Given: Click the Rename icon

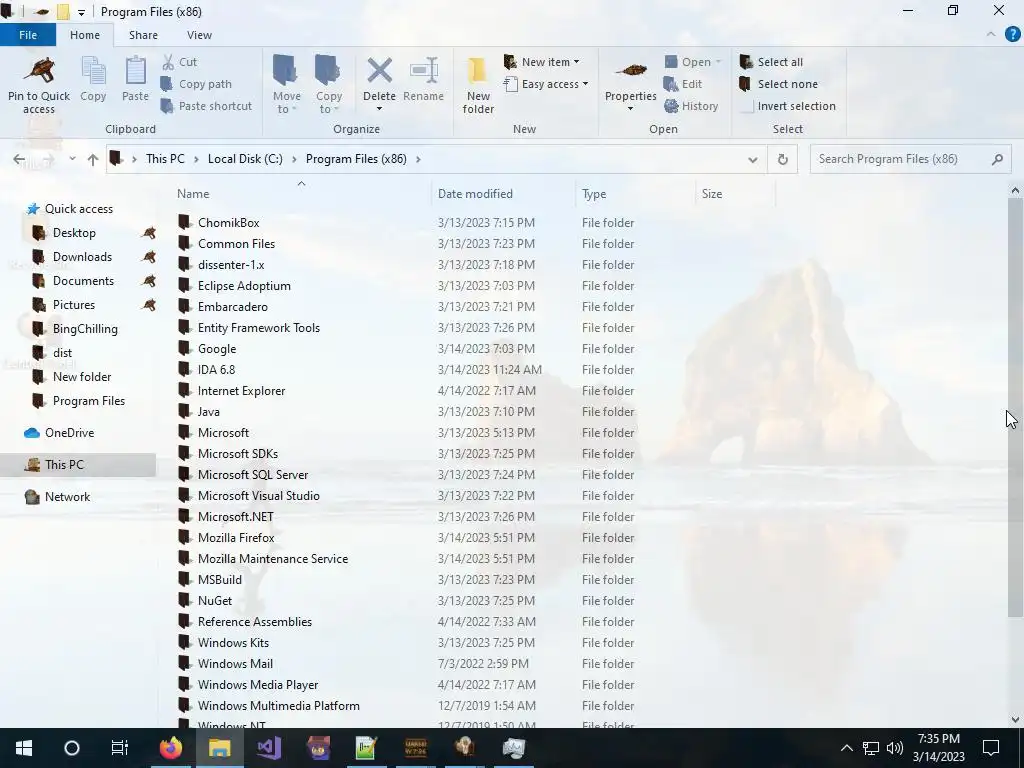Looking at the screenshot, I should click(424, 71).
